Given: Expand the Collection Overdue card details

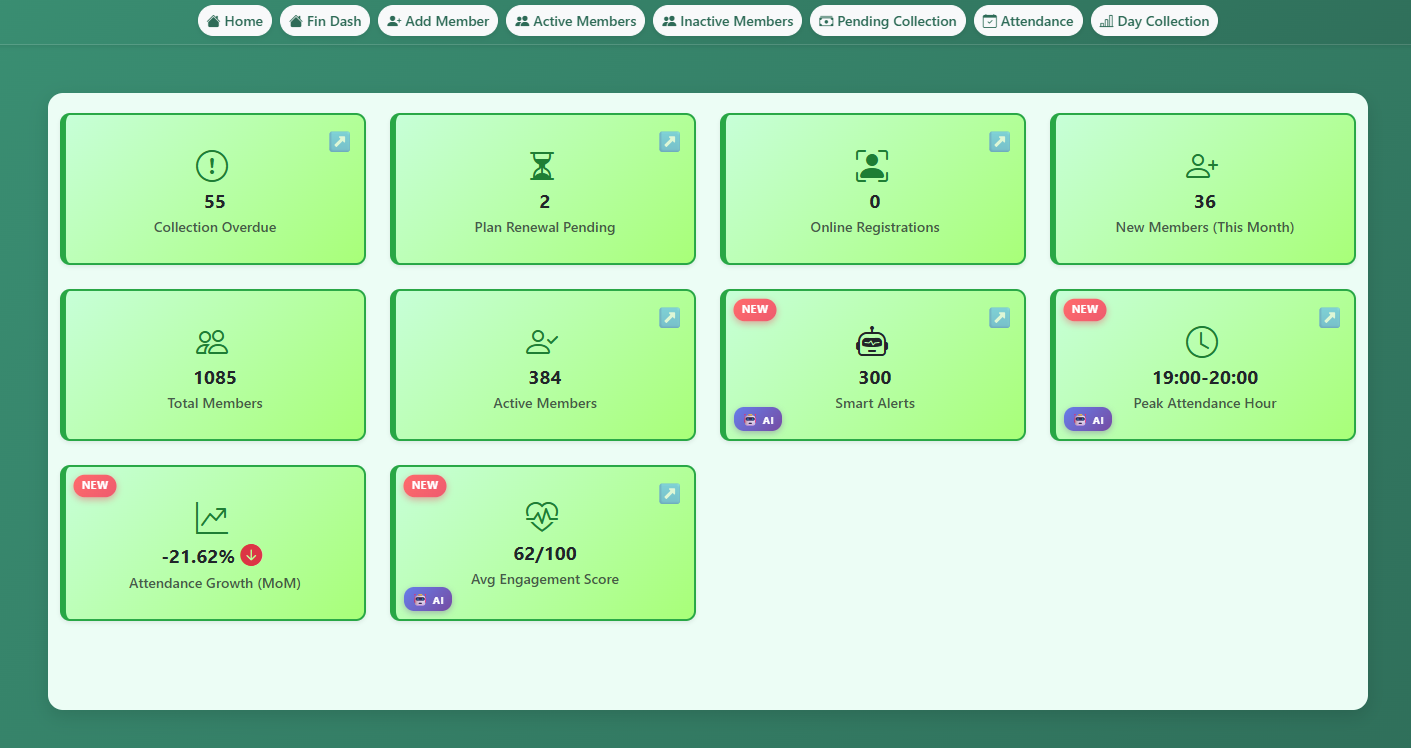Looking at the screenshot, I should coord(339,141).
